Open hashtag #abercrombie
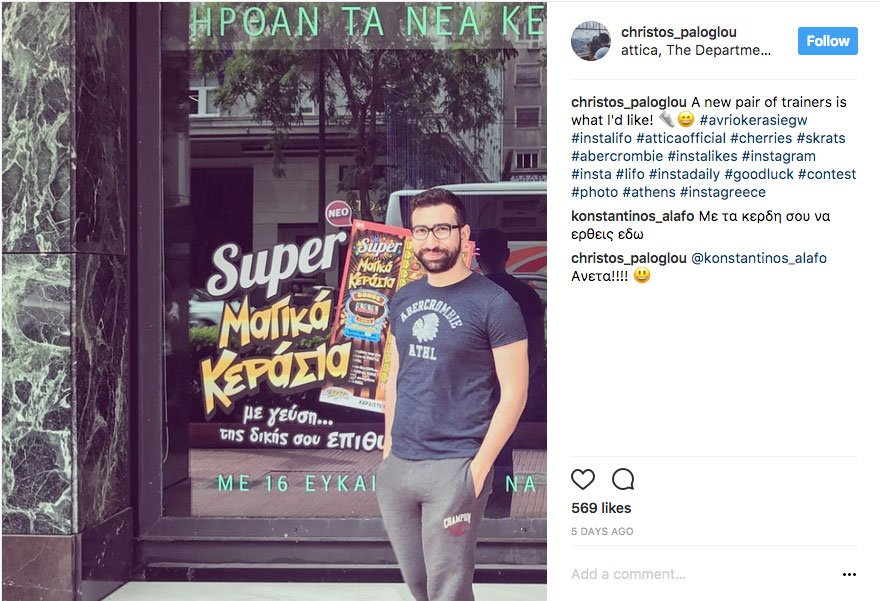Image resolution: width=880 pixels, height=601 pixels. [x=617, y=156]
